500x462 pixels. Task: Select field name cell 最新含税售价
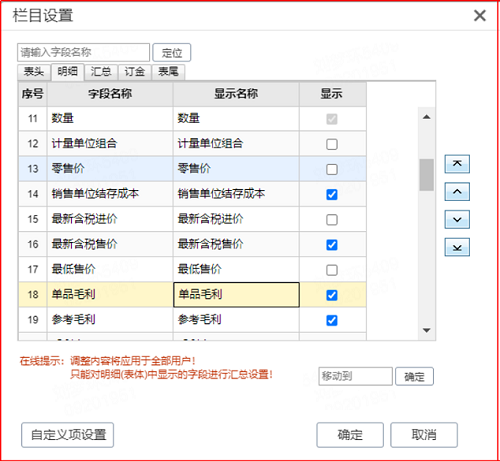click(110, 244)
